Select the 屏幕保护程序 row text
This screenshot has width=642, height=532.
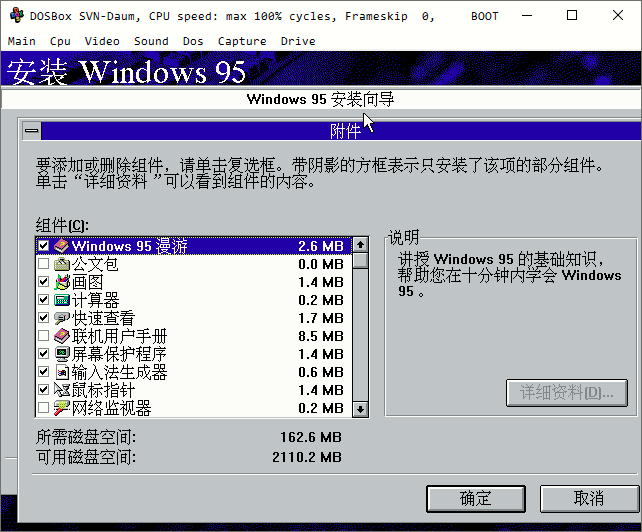[x=120, y=354]
